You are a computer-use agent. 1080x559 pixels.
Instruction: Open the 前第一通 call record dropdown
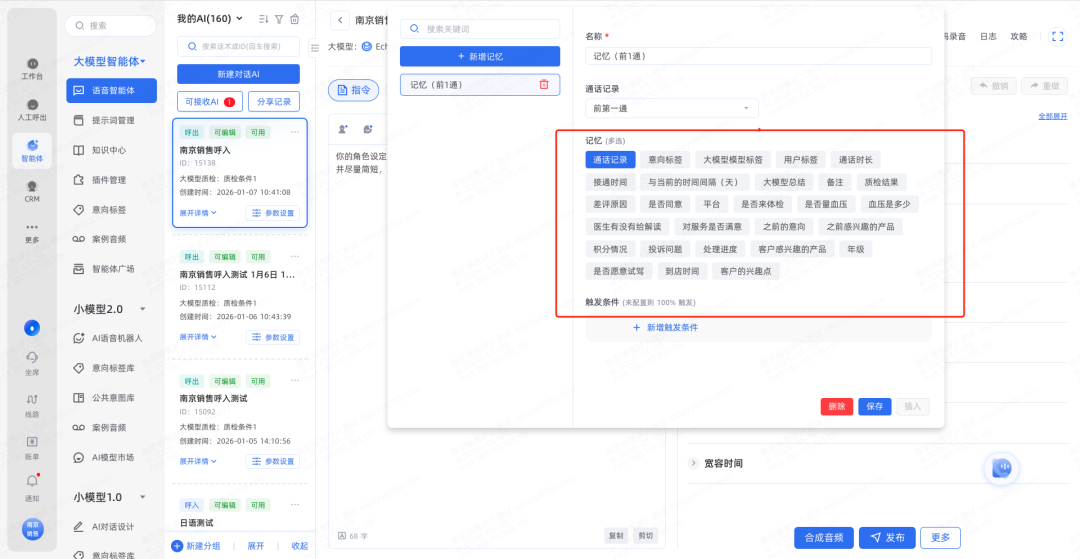click(x=671, y=108)
